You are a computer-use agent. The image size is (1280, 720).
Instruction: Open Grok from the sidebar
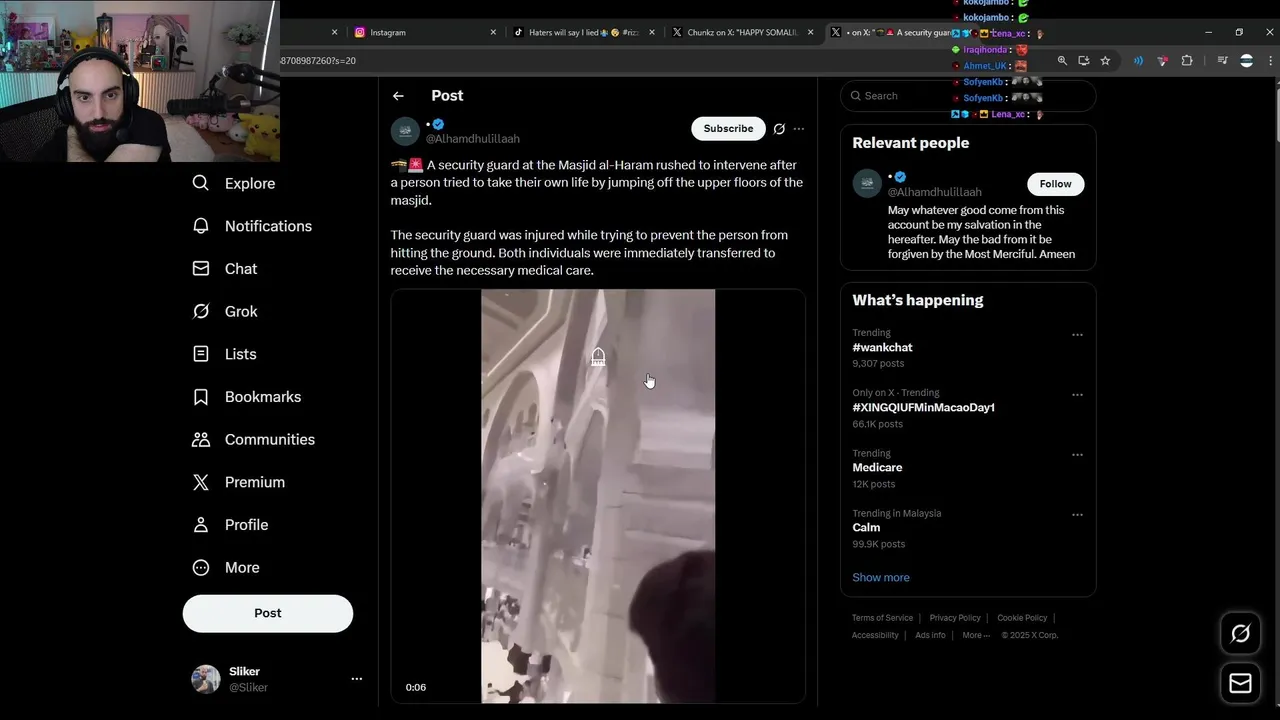[224, 311]
